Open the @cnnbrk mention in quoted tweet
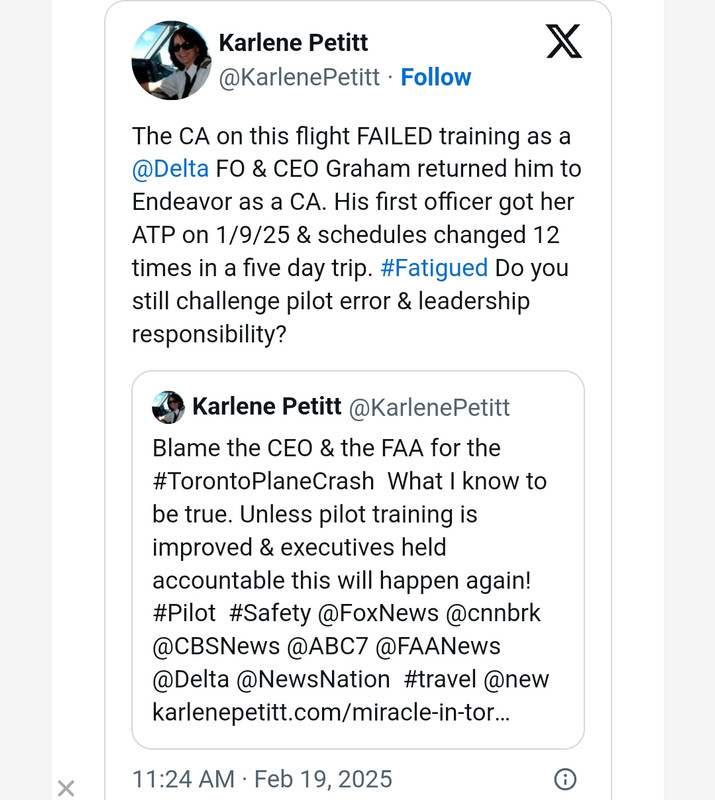715x800 pixels. click(x=495, y=613)
